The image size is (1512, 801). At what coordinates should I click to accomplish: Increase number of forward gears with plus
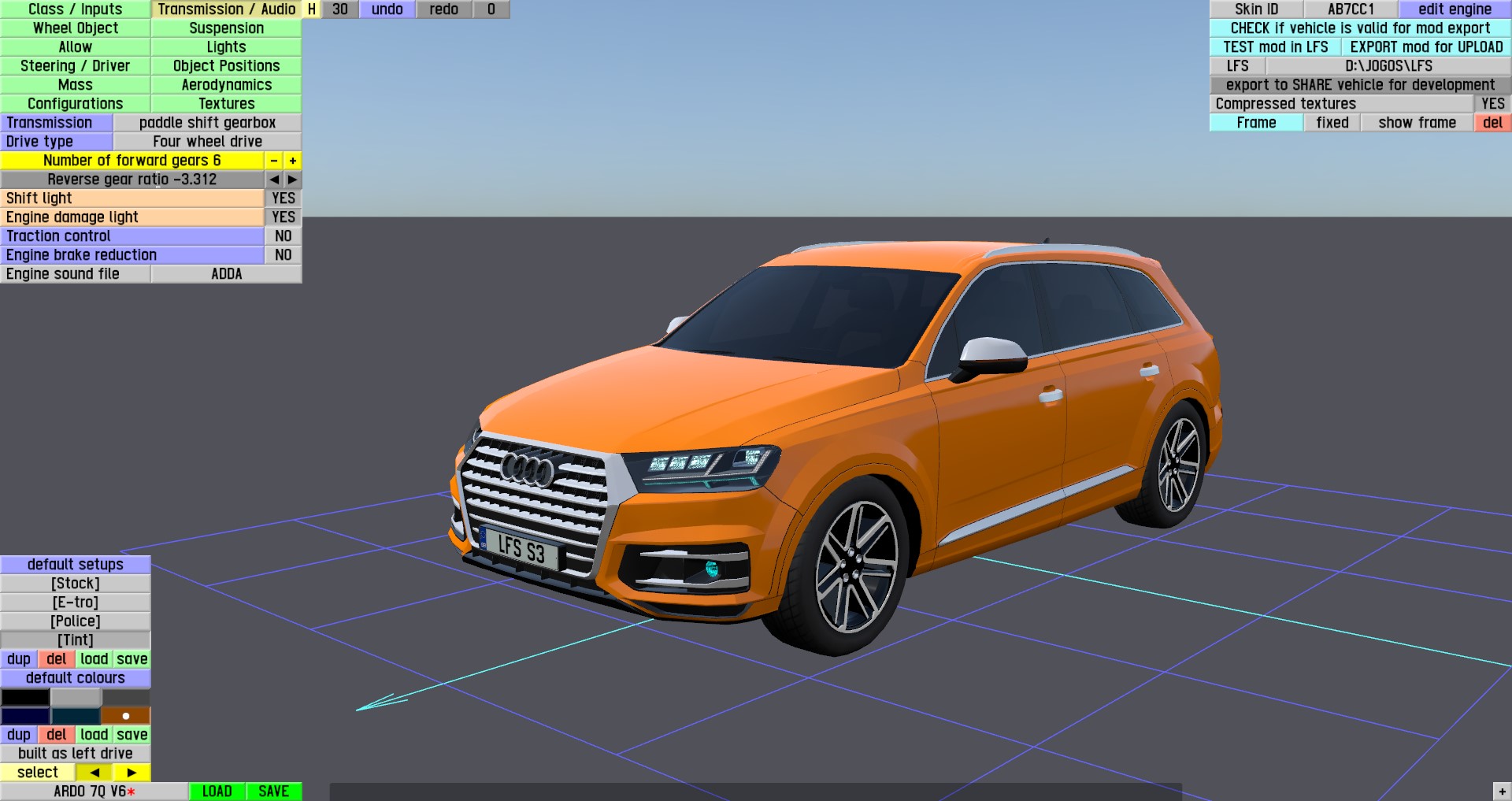click(x=293, y=161)
